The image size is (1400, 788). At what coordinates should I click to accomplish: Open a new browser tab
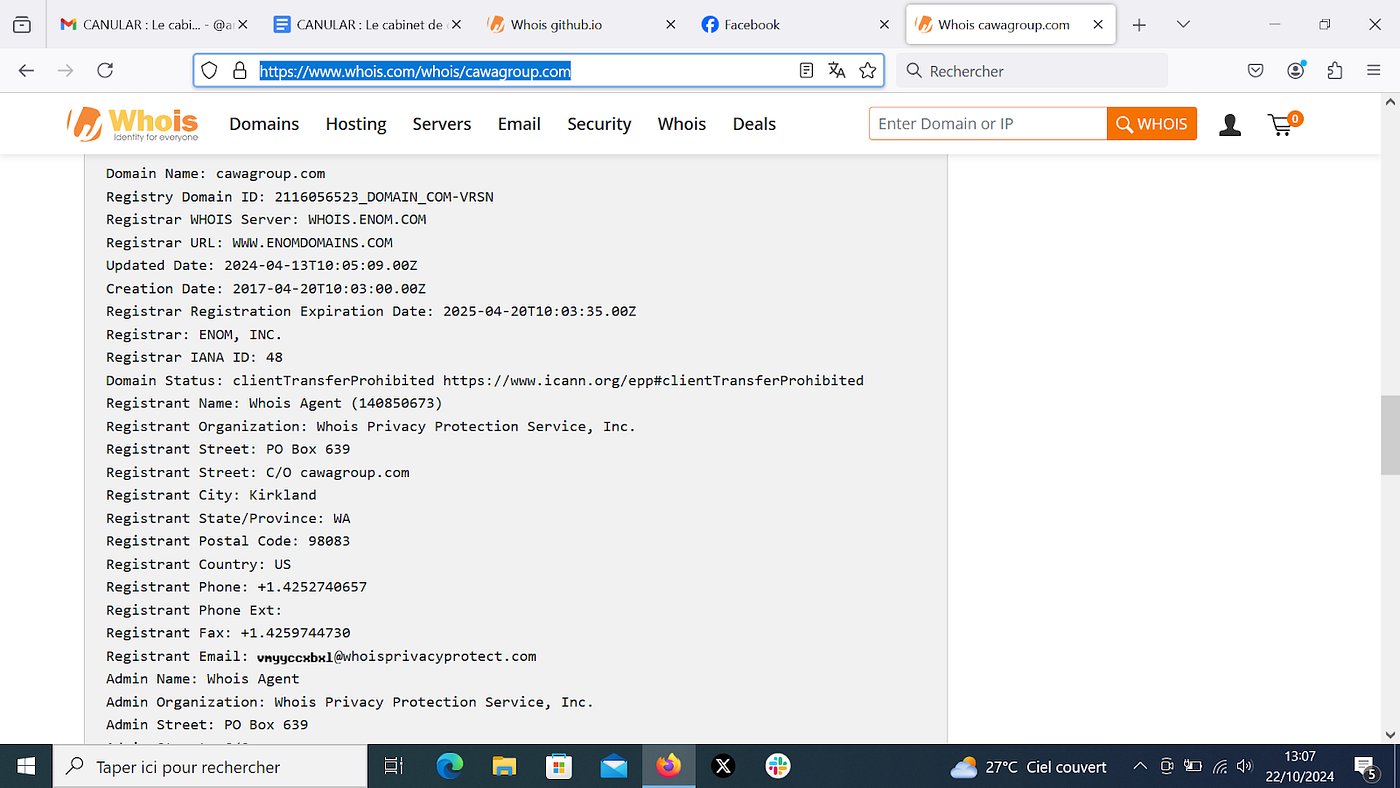coord(1139,25)
